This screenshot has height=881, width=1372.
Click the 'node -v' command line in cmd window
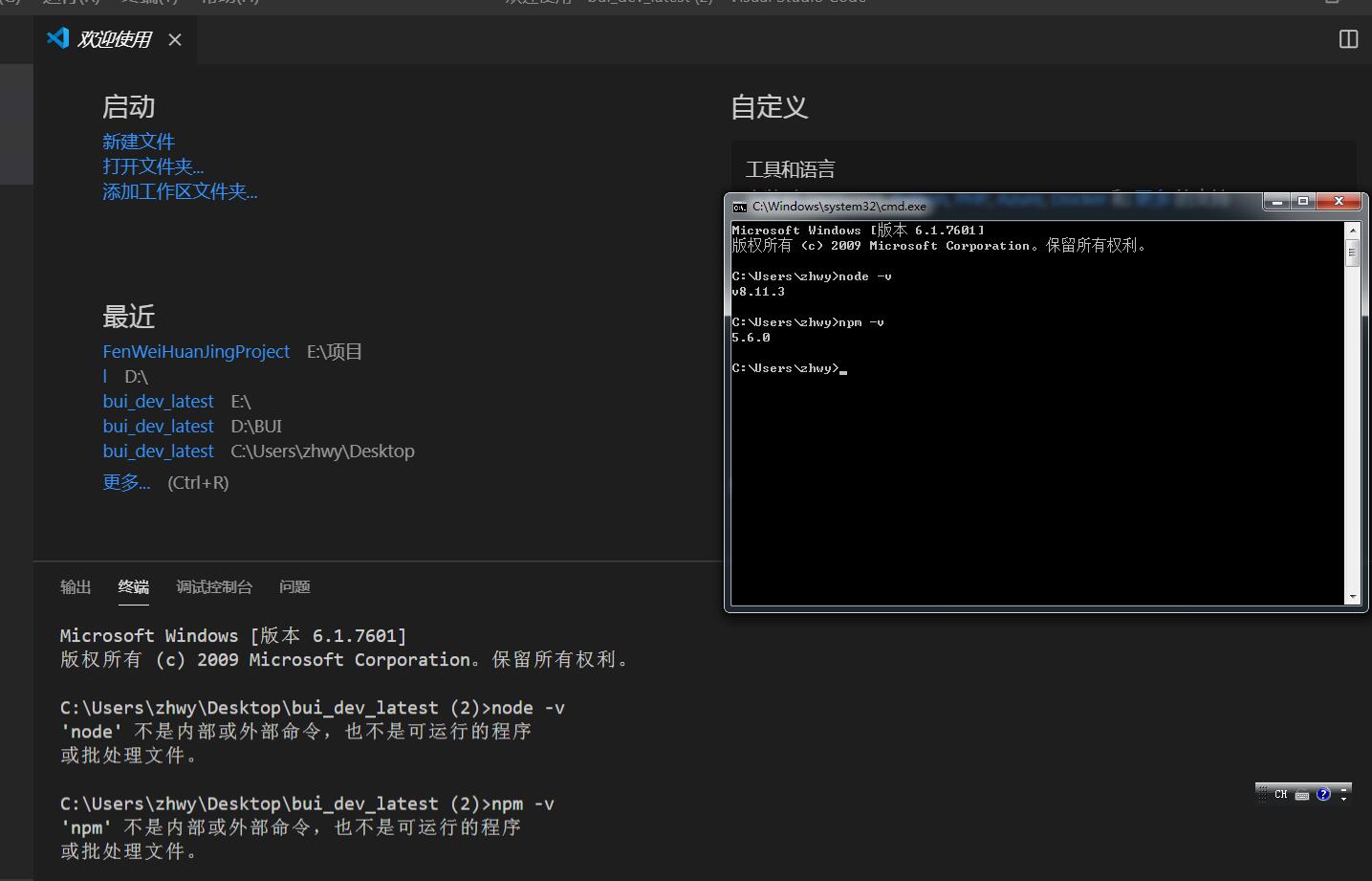[812, 276]
